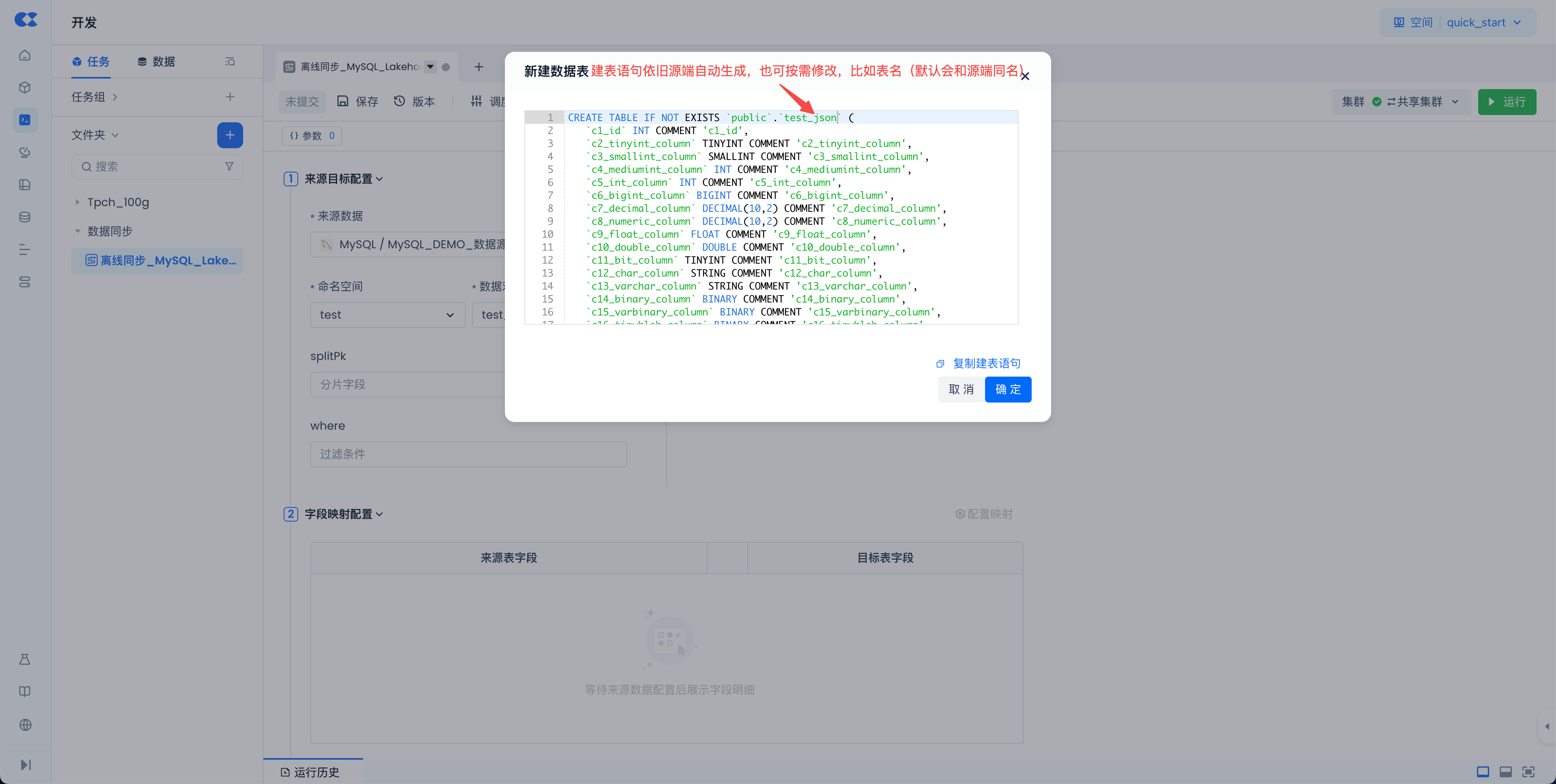
Task: Add a new task group with plus
Action: [x=229, y=97]
